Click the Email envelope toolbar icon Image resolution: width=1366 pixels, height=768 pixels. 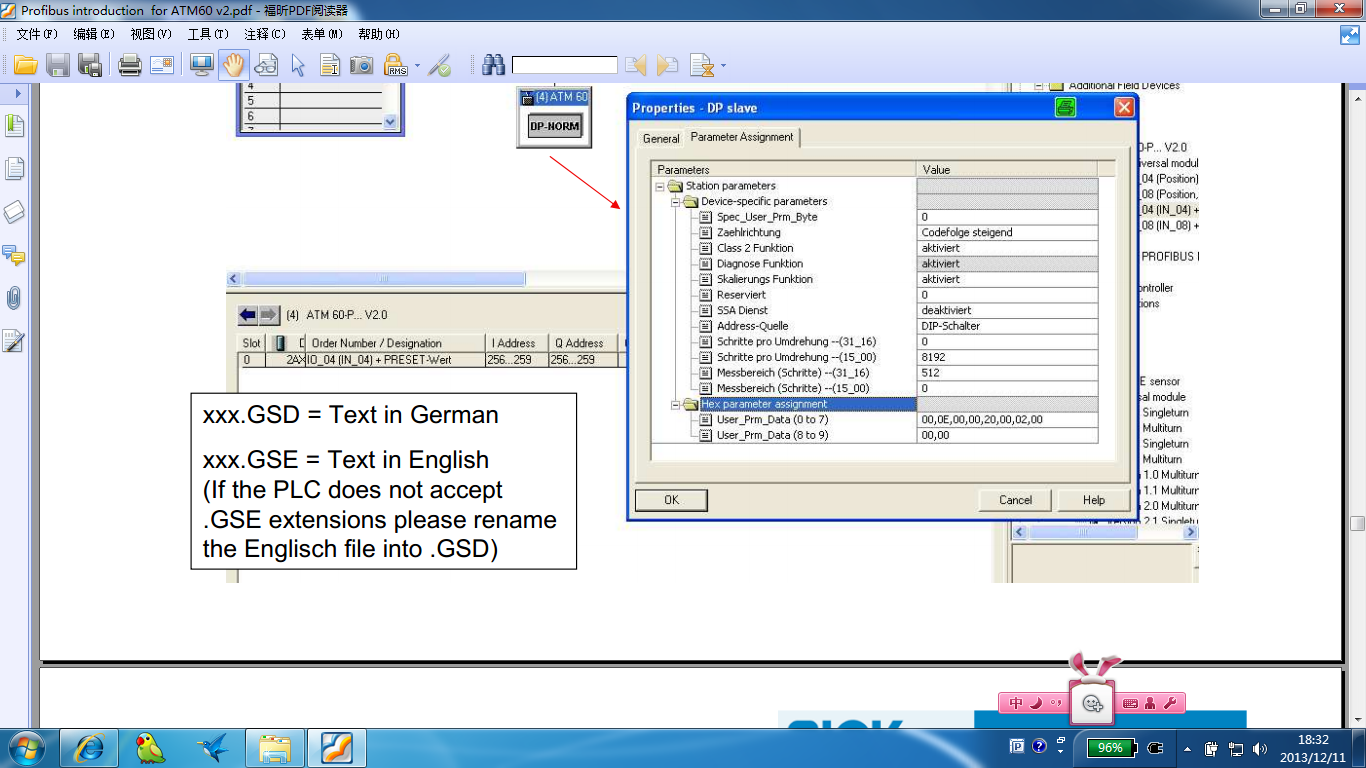(x=162, y=66)
